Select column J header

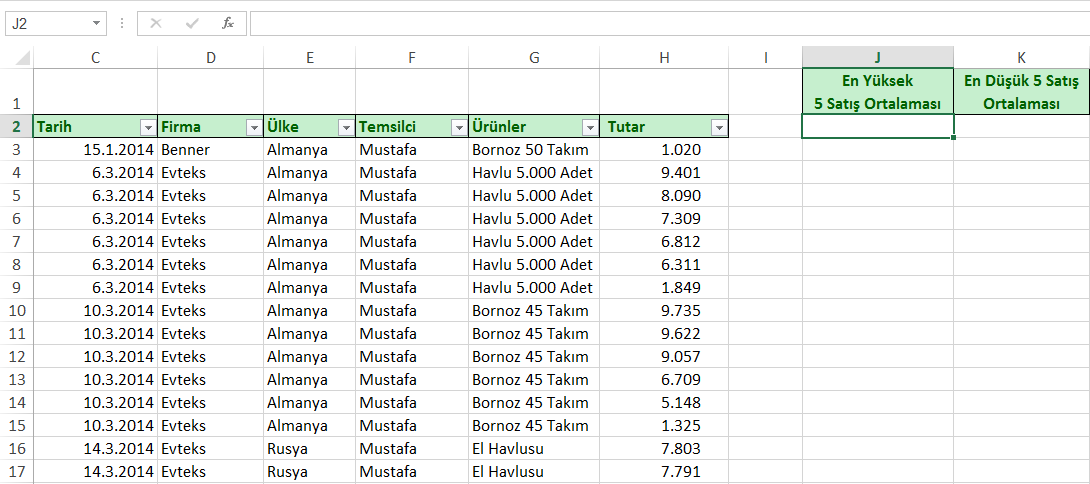[x=877, y=58]
